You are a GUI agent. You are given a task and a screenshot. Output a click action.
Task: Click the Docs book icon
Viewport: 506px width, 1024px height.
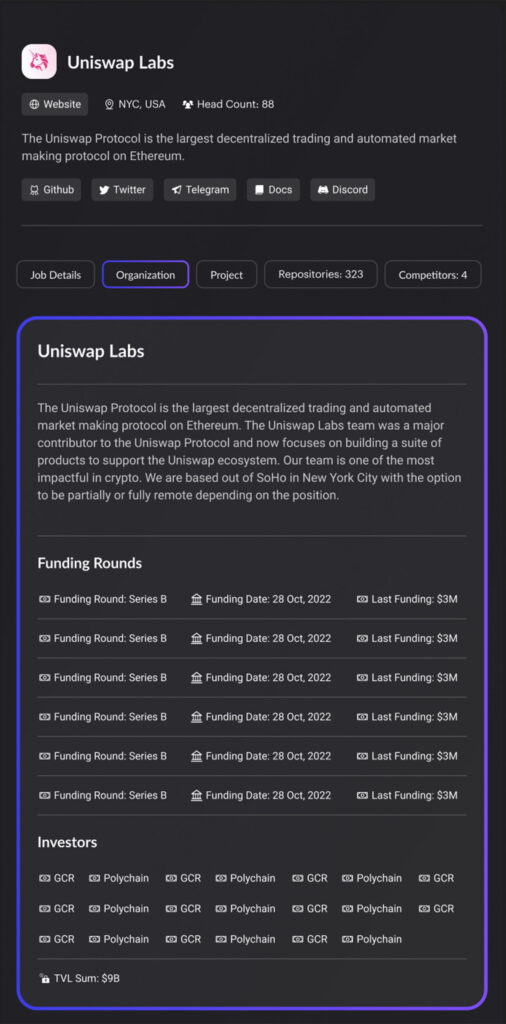259,190
